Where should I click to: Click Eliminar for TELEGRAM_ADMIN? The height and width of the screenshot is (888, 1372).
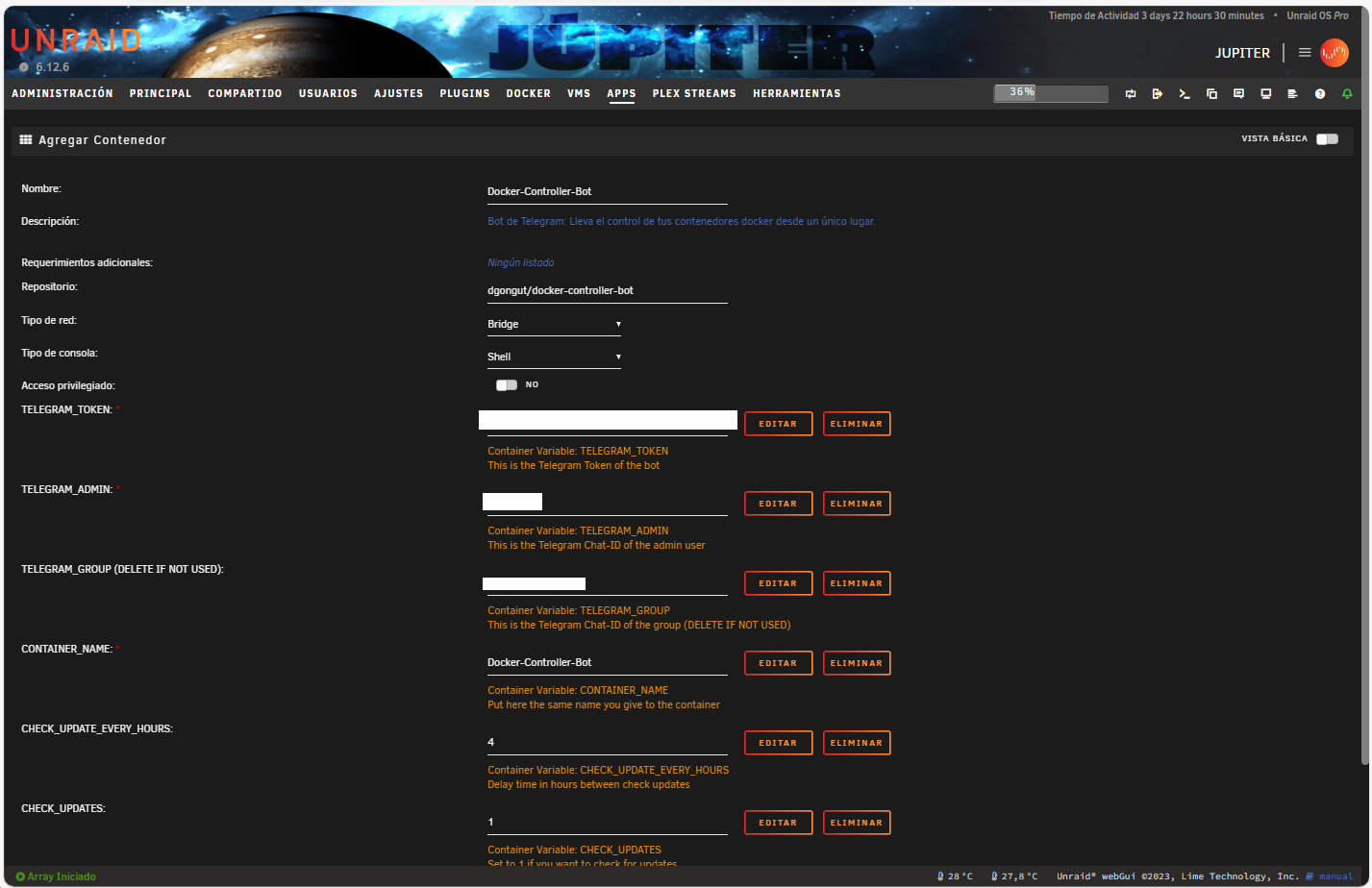pos(857,504)
